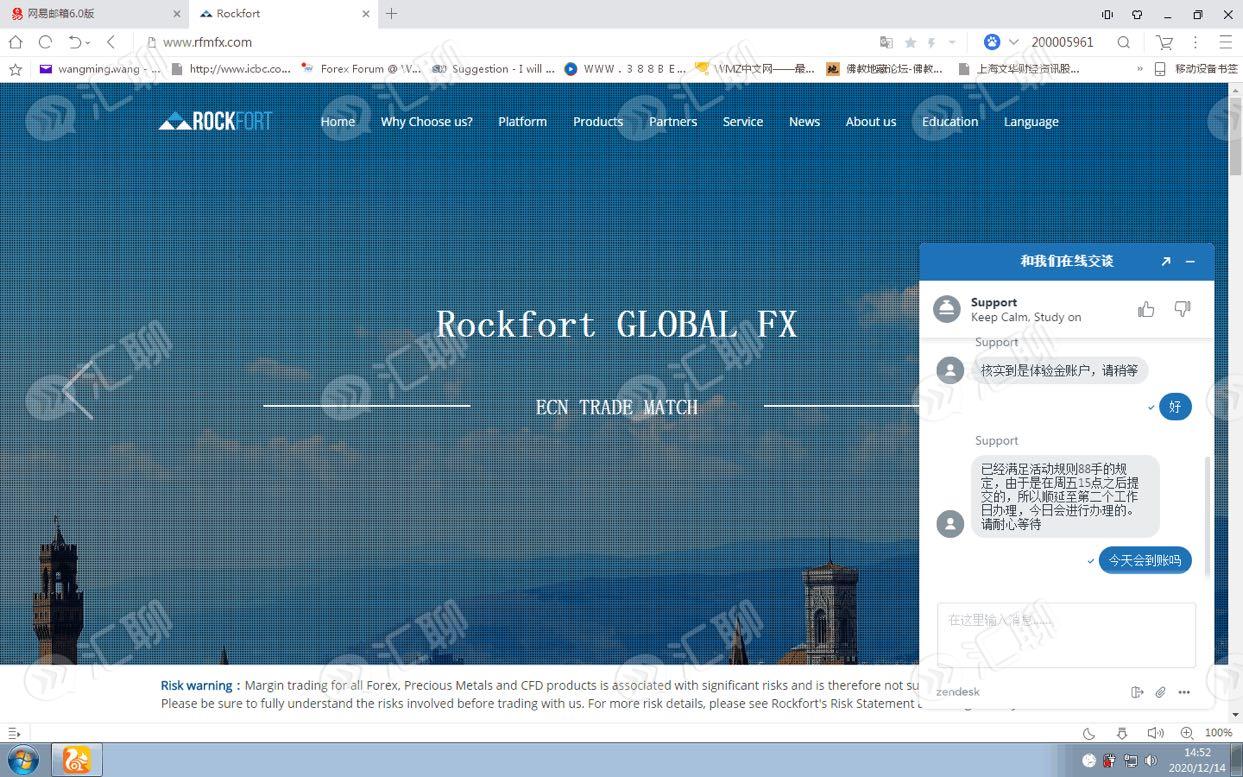Viewport: 1243px width, 777px height.
Task: Open the wangming.wang bookmark
Action: pos(99,69)
